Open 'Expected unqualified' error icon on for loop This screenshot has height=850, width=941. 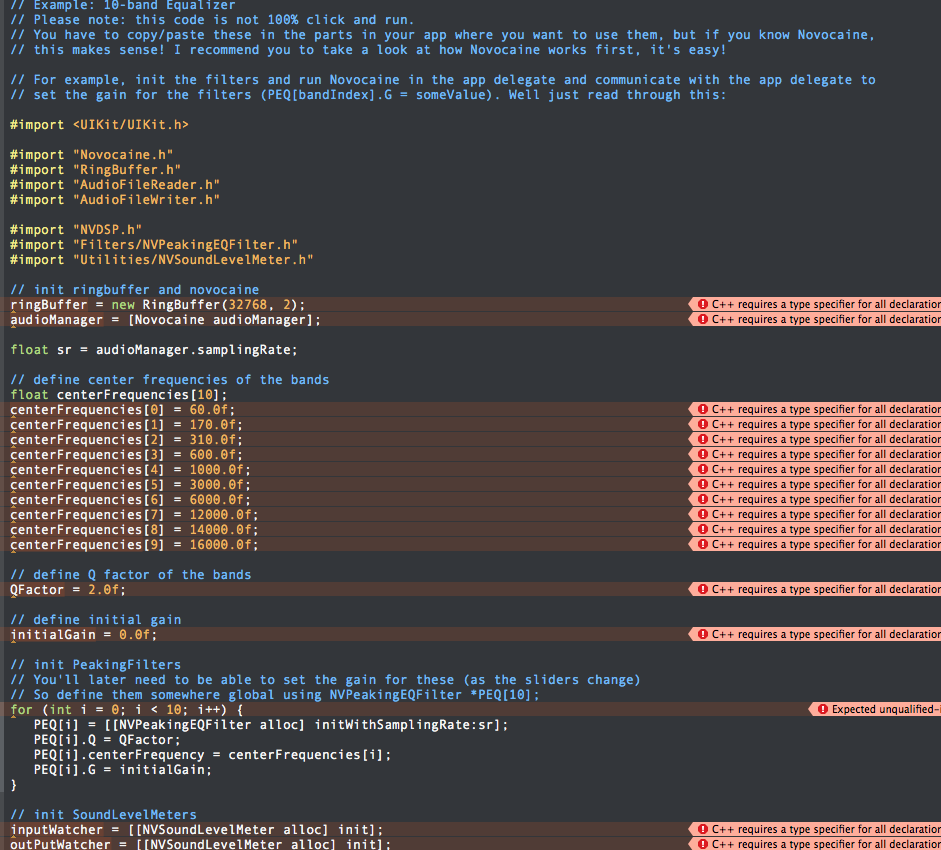[823, 710]
